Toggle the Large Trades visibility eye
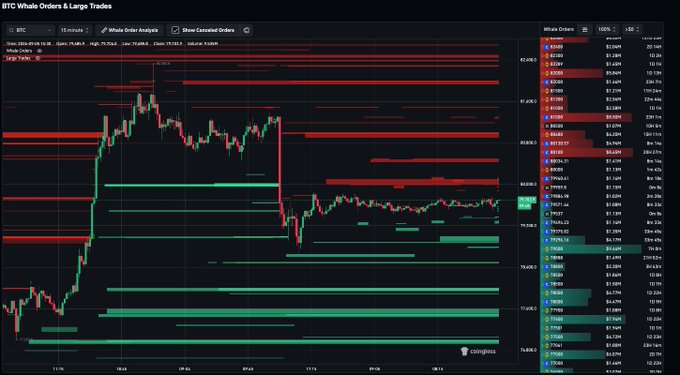680x375 pixels. click(x=38, y=58)
